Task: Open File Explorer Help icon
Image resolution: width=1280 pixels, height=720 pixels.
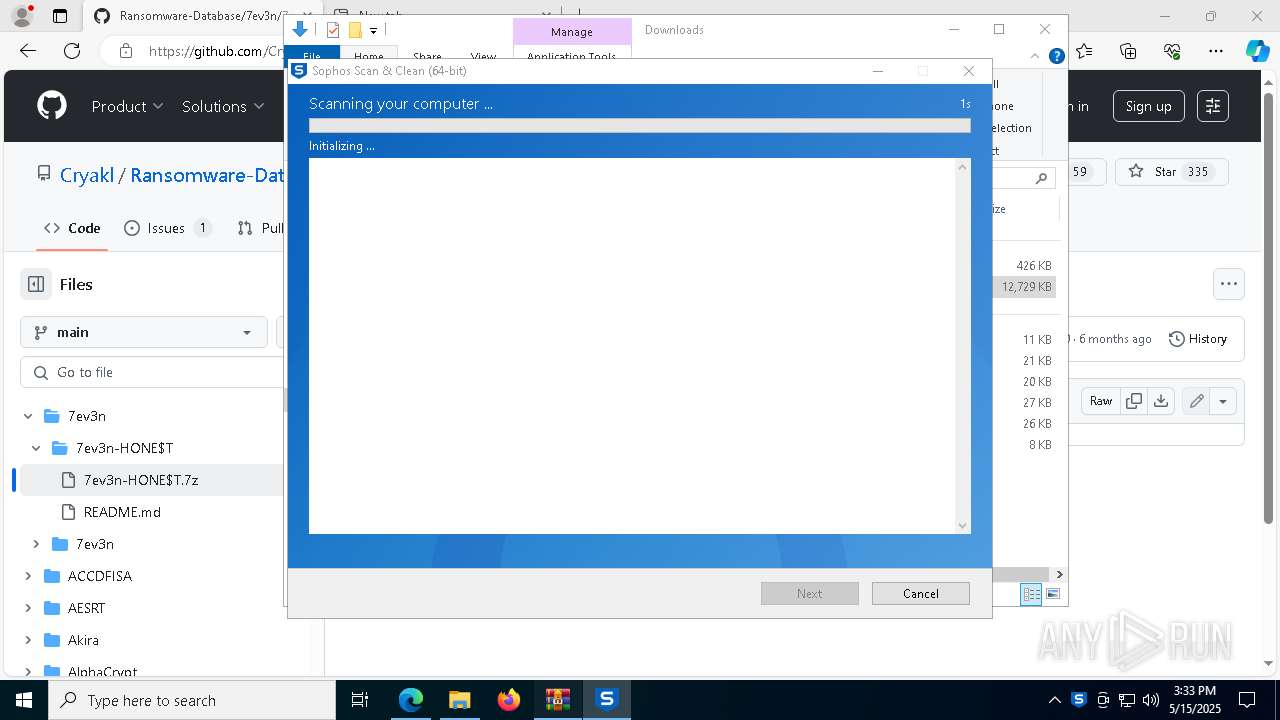Action: [x=1056, y=57]
